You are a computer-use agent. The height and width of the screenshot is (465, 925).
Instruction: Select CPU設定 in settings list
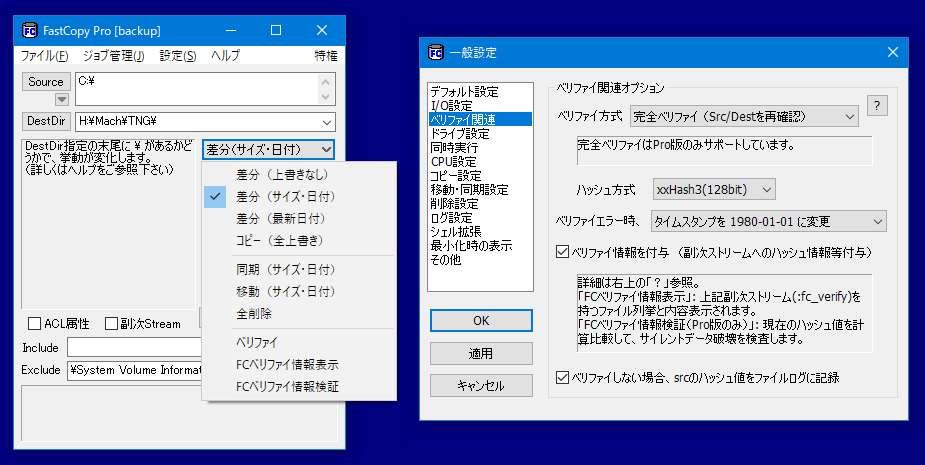point(480,162)
